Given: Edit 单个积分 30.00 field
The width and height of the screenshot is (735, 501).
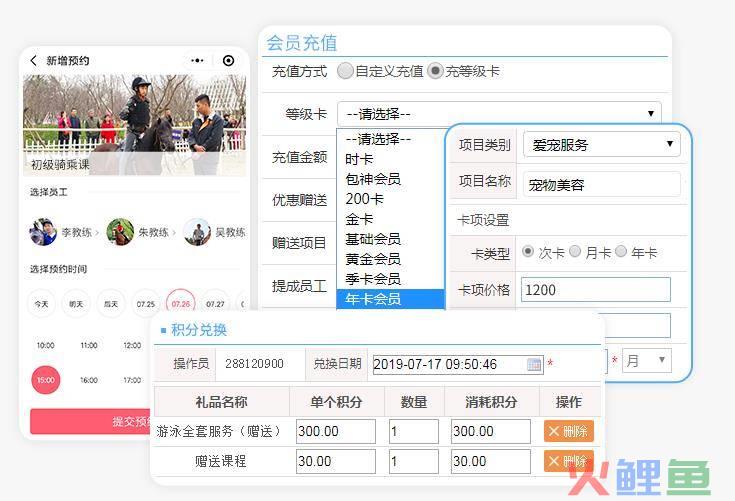Looking at the screenshot, I should pos(336,461).
